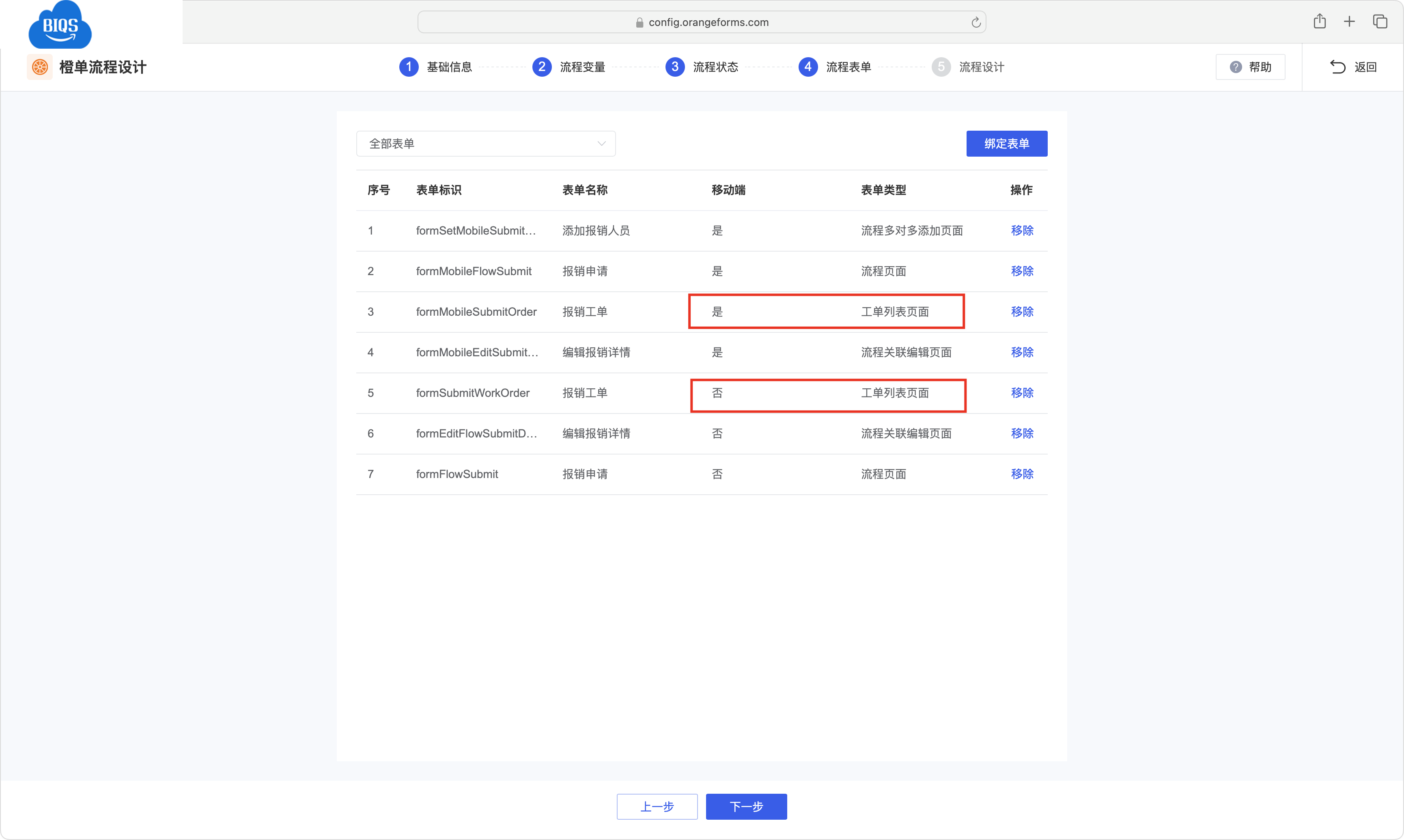Remove formMobileEditSubmit row via 移除

click(x=1022, y=353)
